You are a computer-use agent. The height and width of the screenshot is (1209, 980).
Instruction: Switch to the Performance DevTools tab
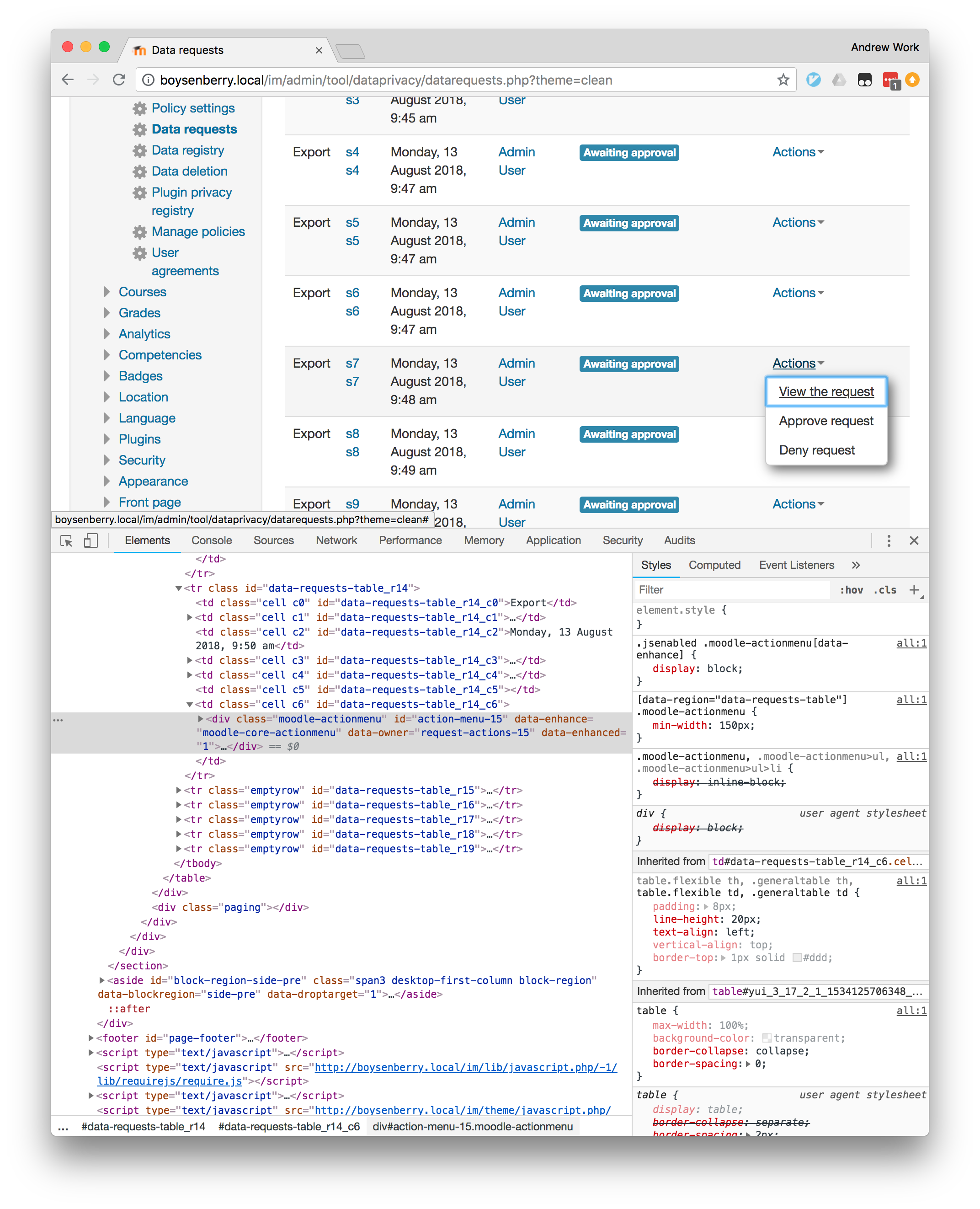[x=410, y=540]
